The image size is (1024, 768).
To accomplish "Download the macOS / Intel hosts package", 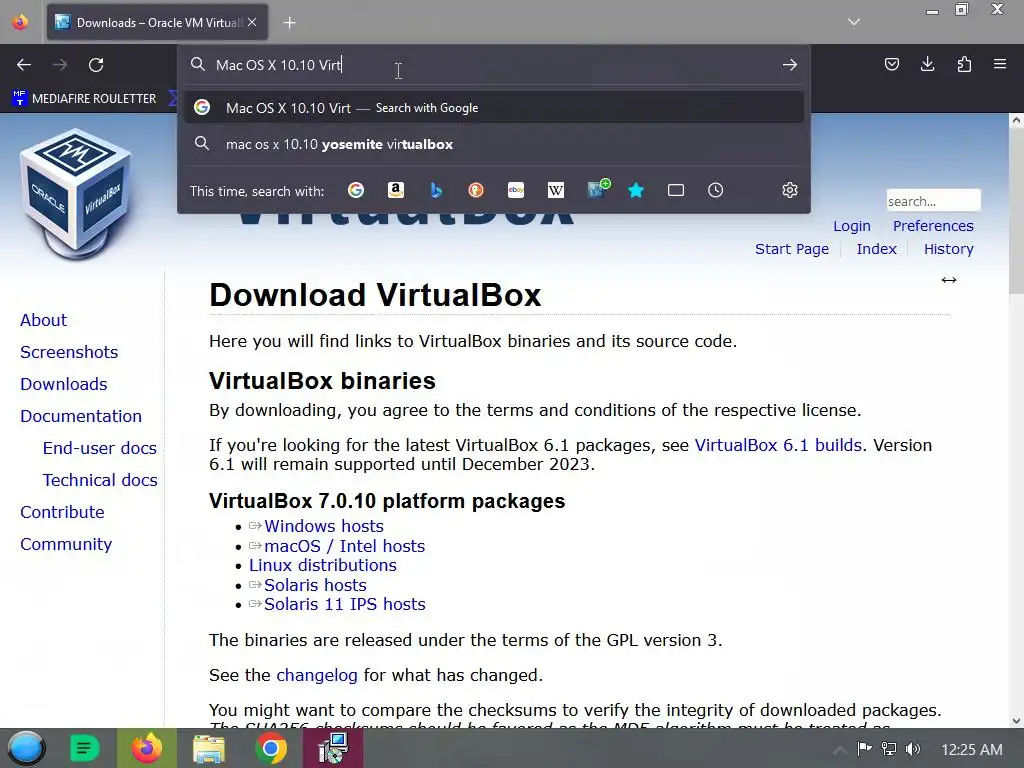I will click(344, 546).
